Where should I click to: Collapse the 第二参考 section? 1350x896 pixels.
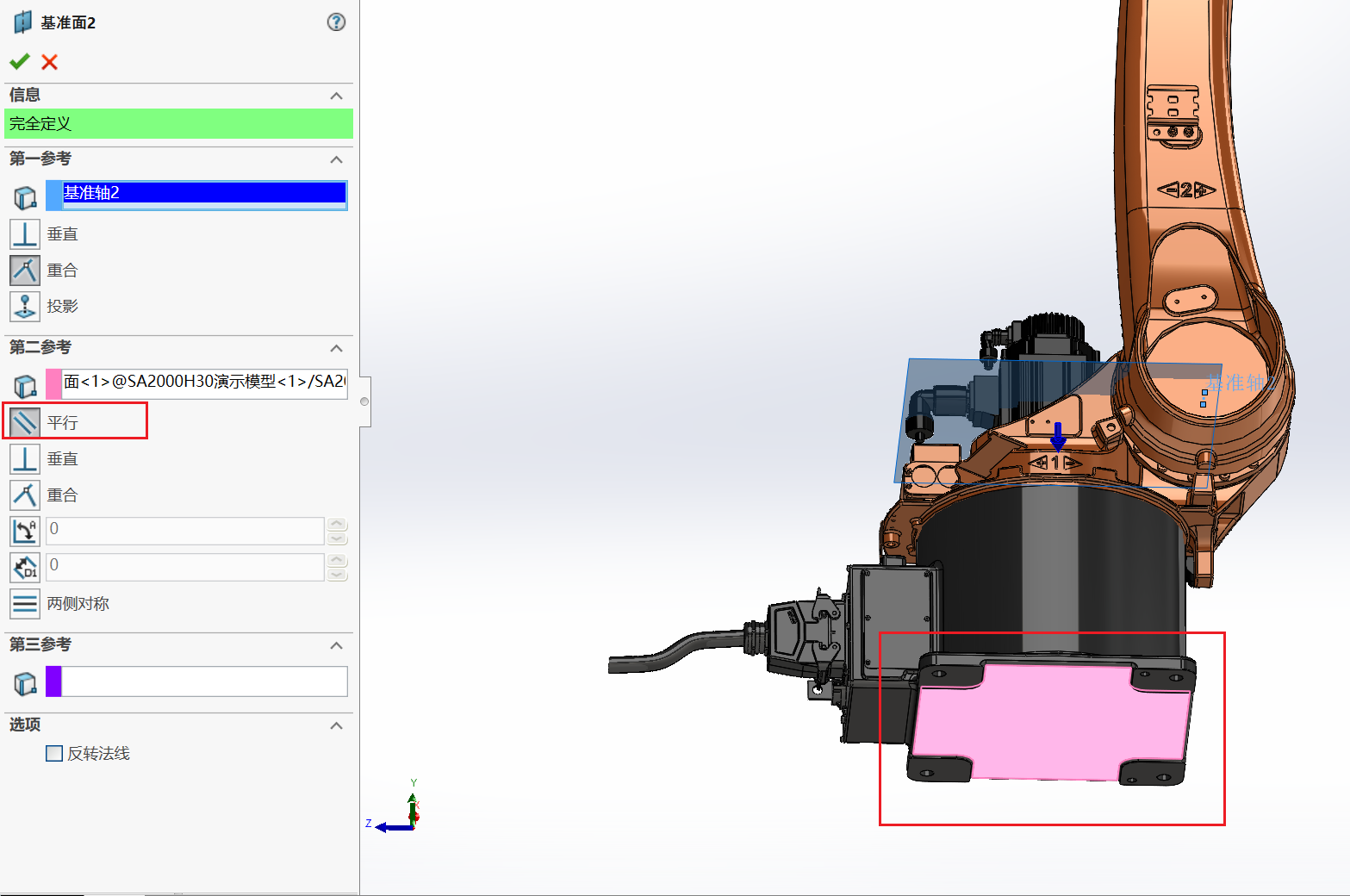click(336, 348)
